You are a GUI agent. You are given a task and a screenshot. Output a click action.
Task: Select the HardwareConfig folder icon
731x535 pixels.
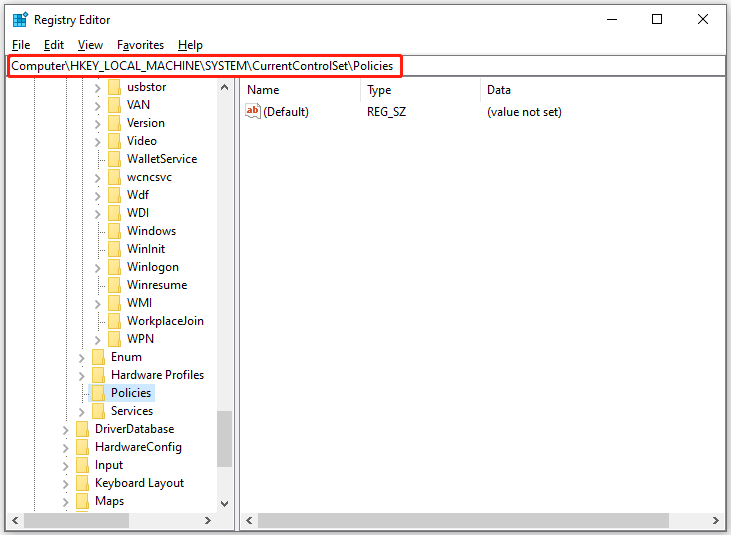(x=83, y=447)
